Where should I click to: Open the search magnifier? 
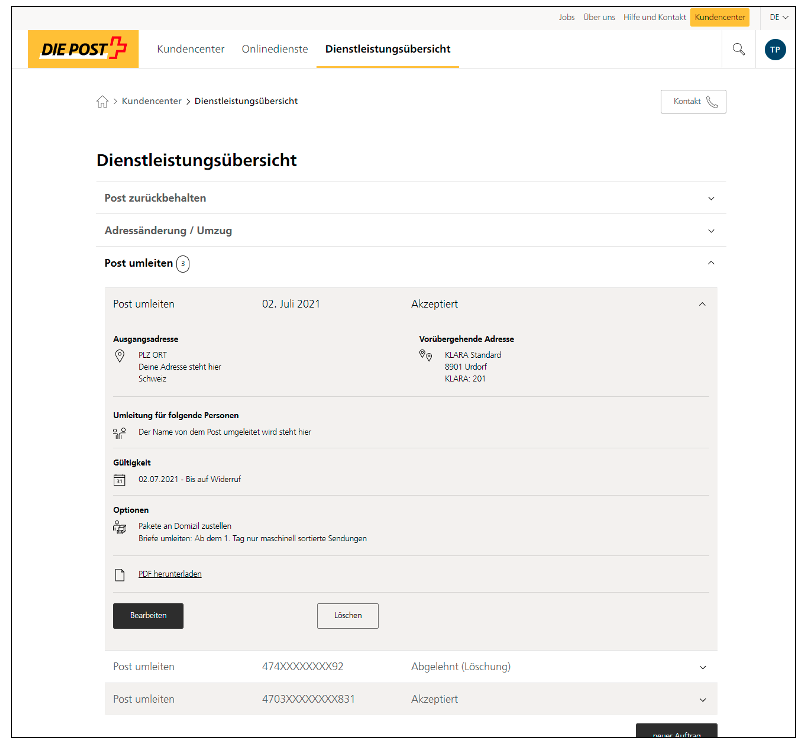pos(738,48)
